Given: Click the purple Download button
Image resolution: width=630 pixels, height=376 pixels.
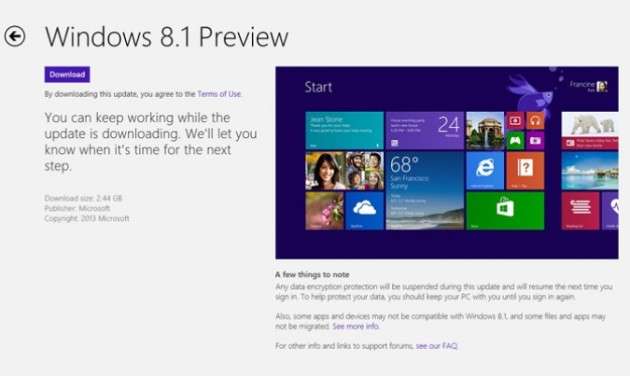Looking at the screenshot, I should point(67,74).
